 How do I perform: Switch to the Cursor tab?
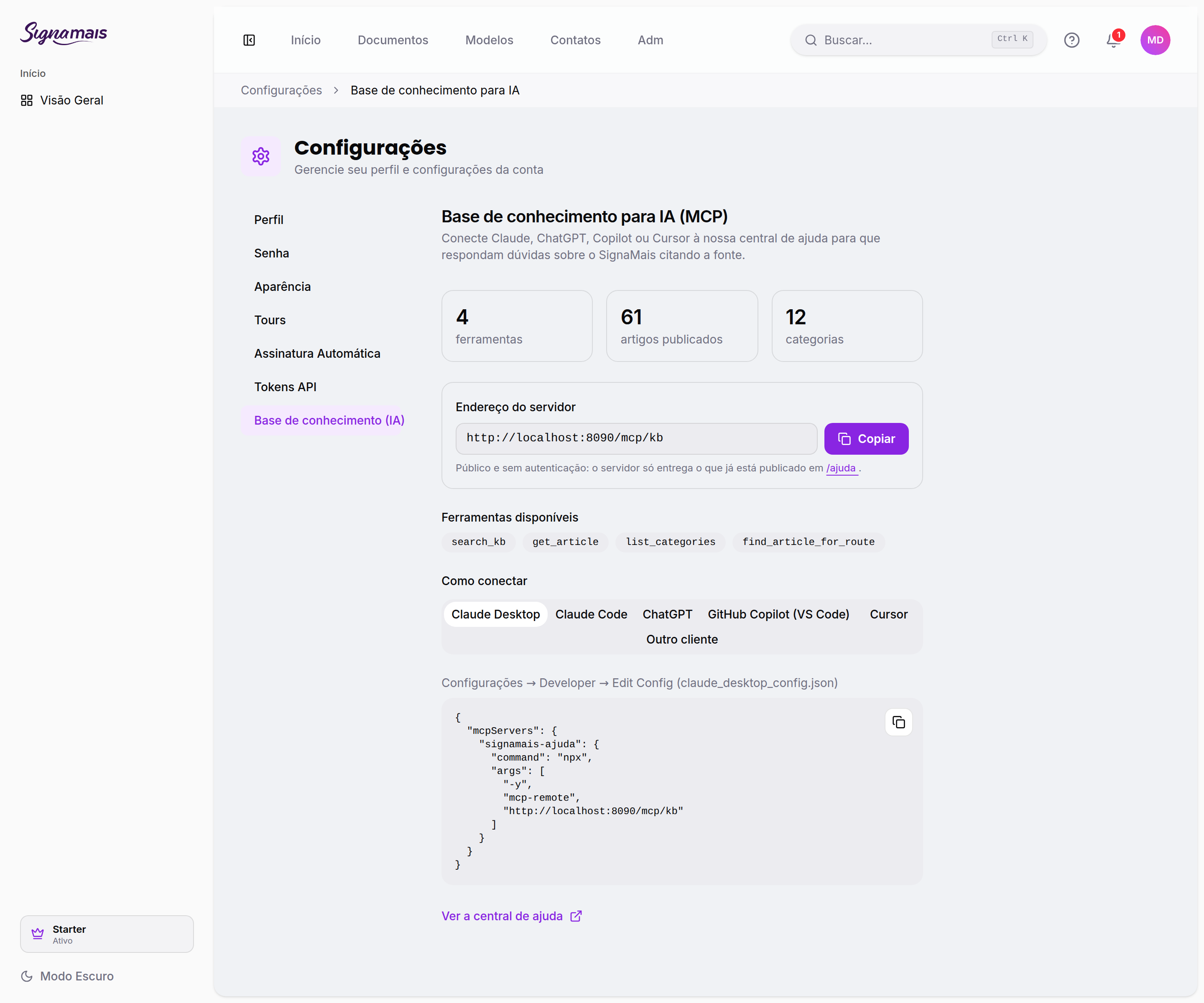889,614
